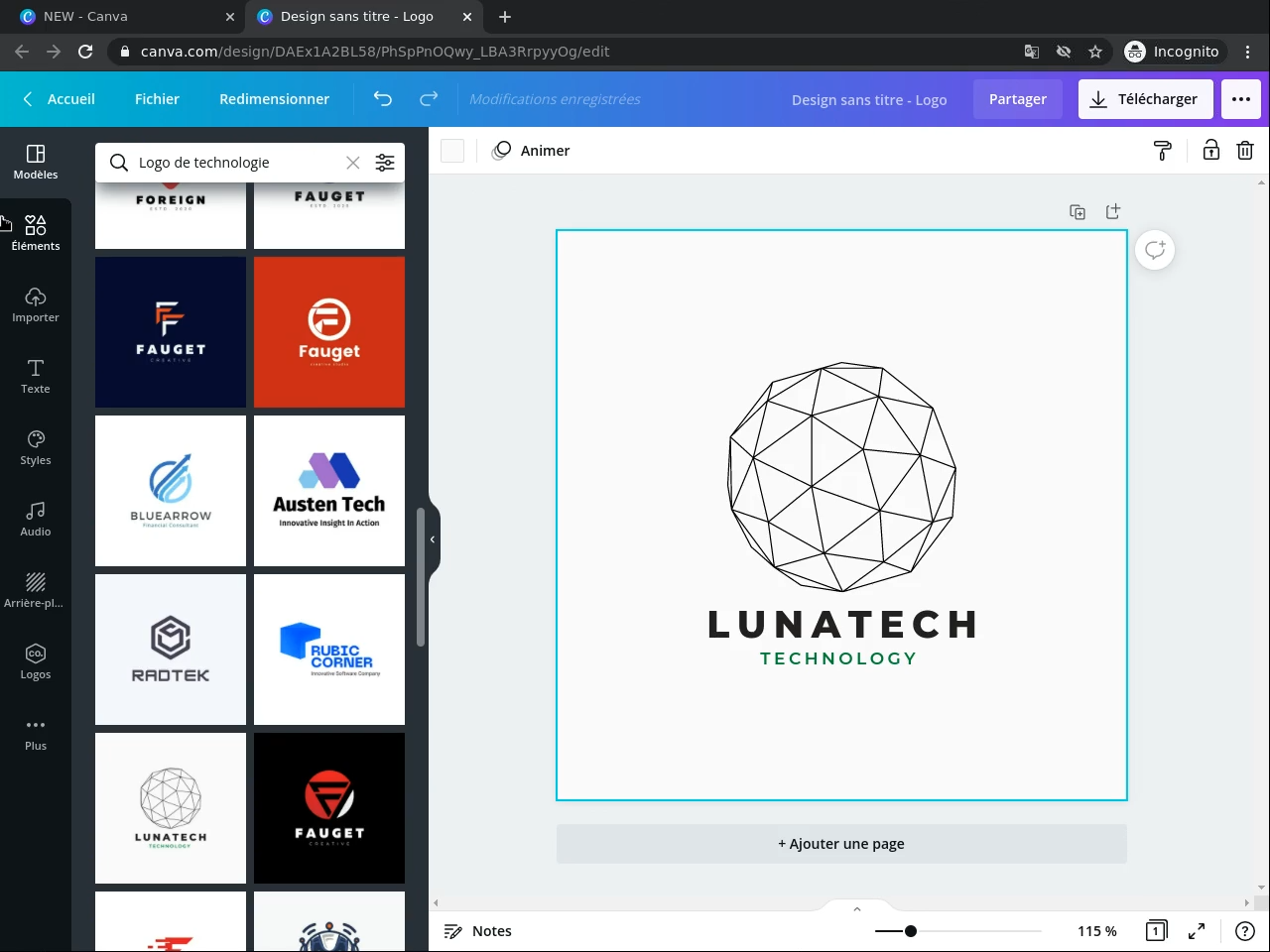Toggle the lock icon in toolbar
Screen dimensions: 1270x952
1211,151
